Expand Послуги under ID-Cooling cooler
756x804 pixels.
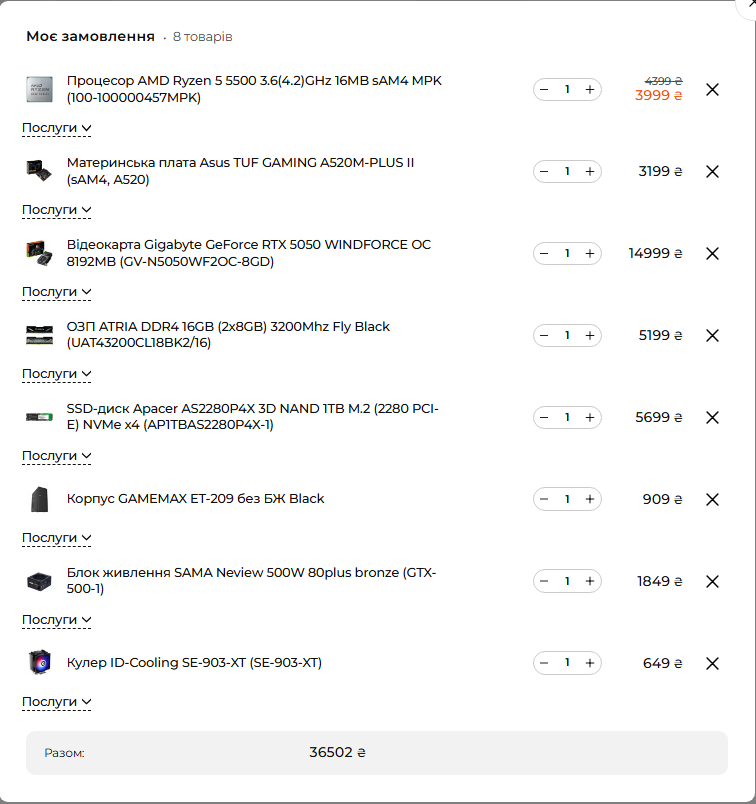point(56,702)
